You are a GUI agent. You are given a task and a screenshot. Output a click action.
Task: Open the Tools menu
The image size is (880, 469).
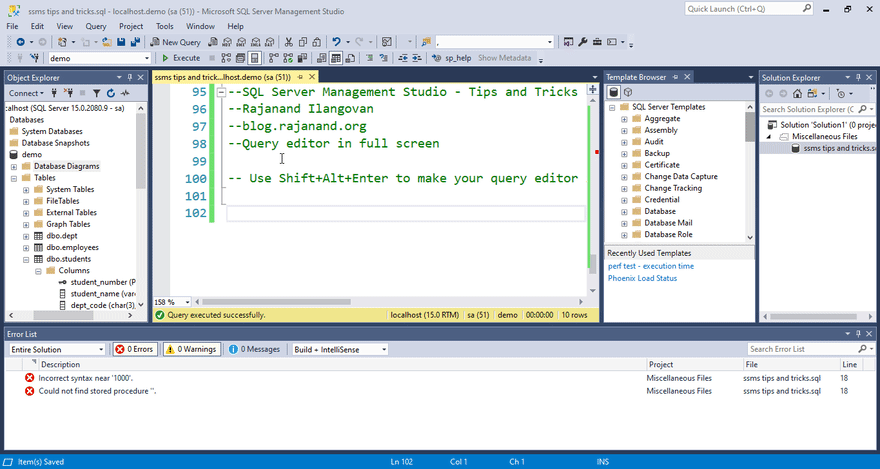pos(164,26)
